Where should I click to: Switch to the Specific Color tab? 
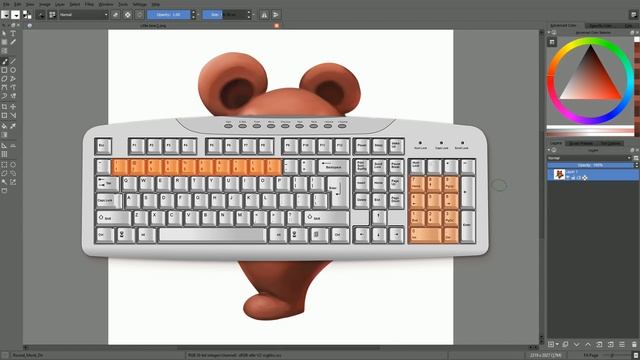coord(600,25)
